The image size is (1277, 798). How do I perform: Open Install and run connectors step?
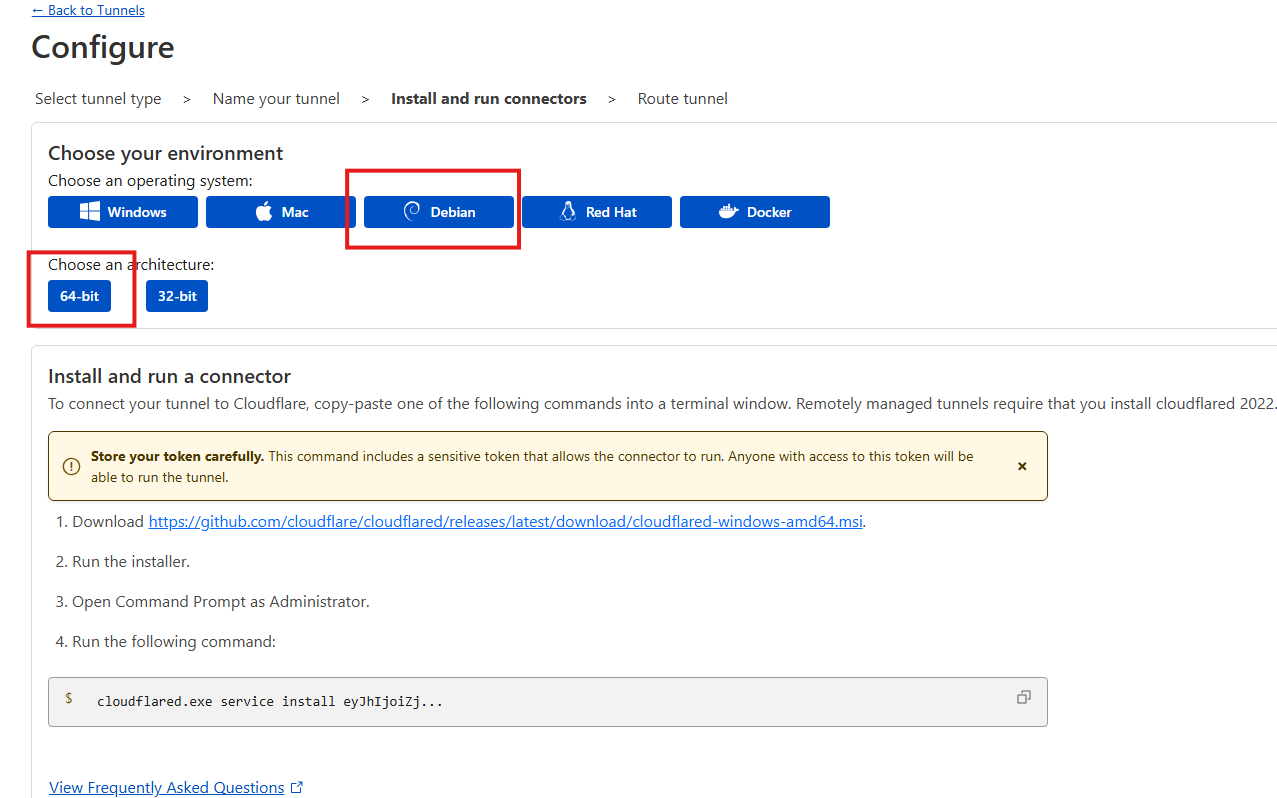pyautogui.click(x=488, y=99)
